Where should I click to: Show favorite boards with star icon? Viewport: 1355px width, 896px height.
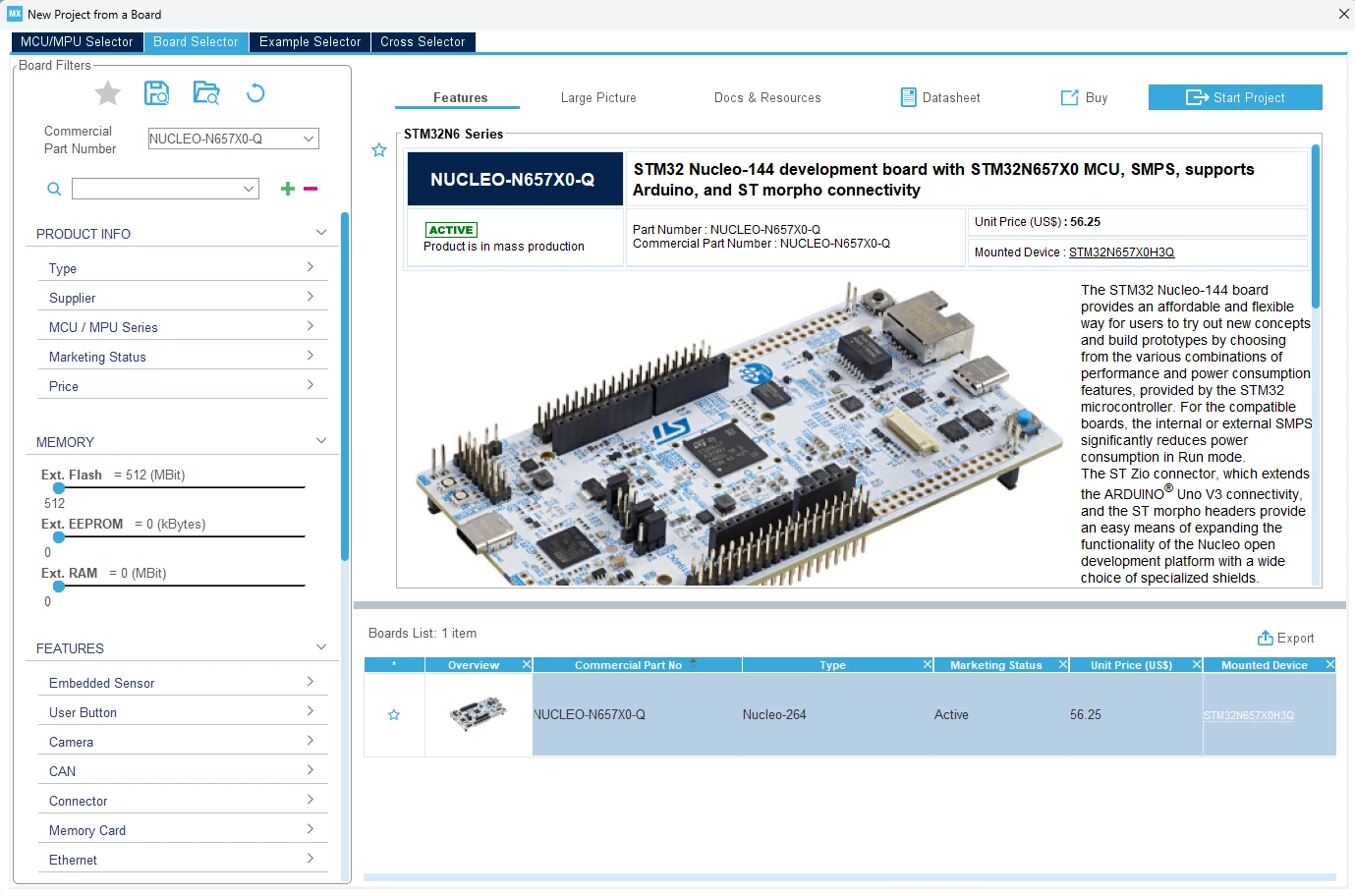(x=108, y=93)
